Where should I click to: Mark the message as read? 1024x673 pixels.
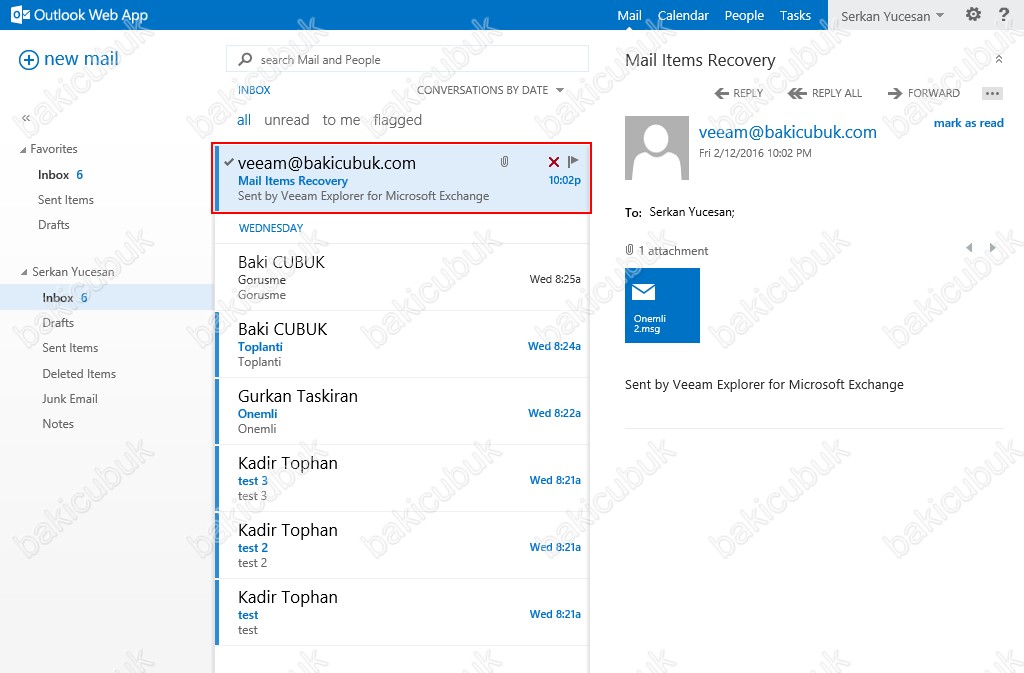968,123
